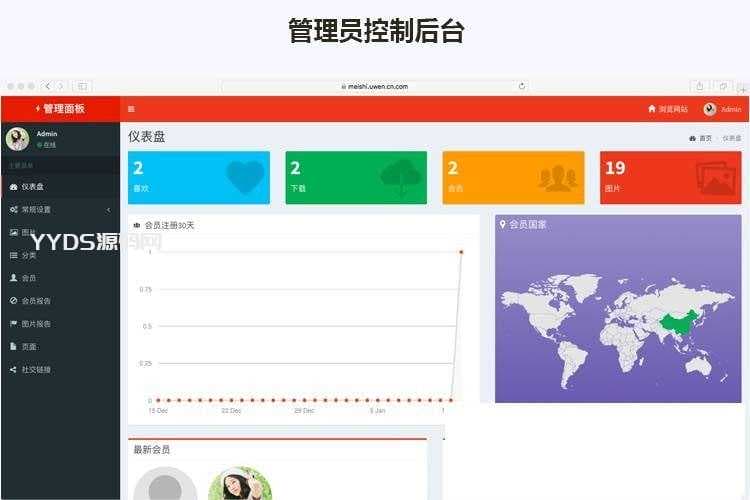Open 会员报告 in the sidebar menu
Screen dimensions: 750x500
pos(60,300)
